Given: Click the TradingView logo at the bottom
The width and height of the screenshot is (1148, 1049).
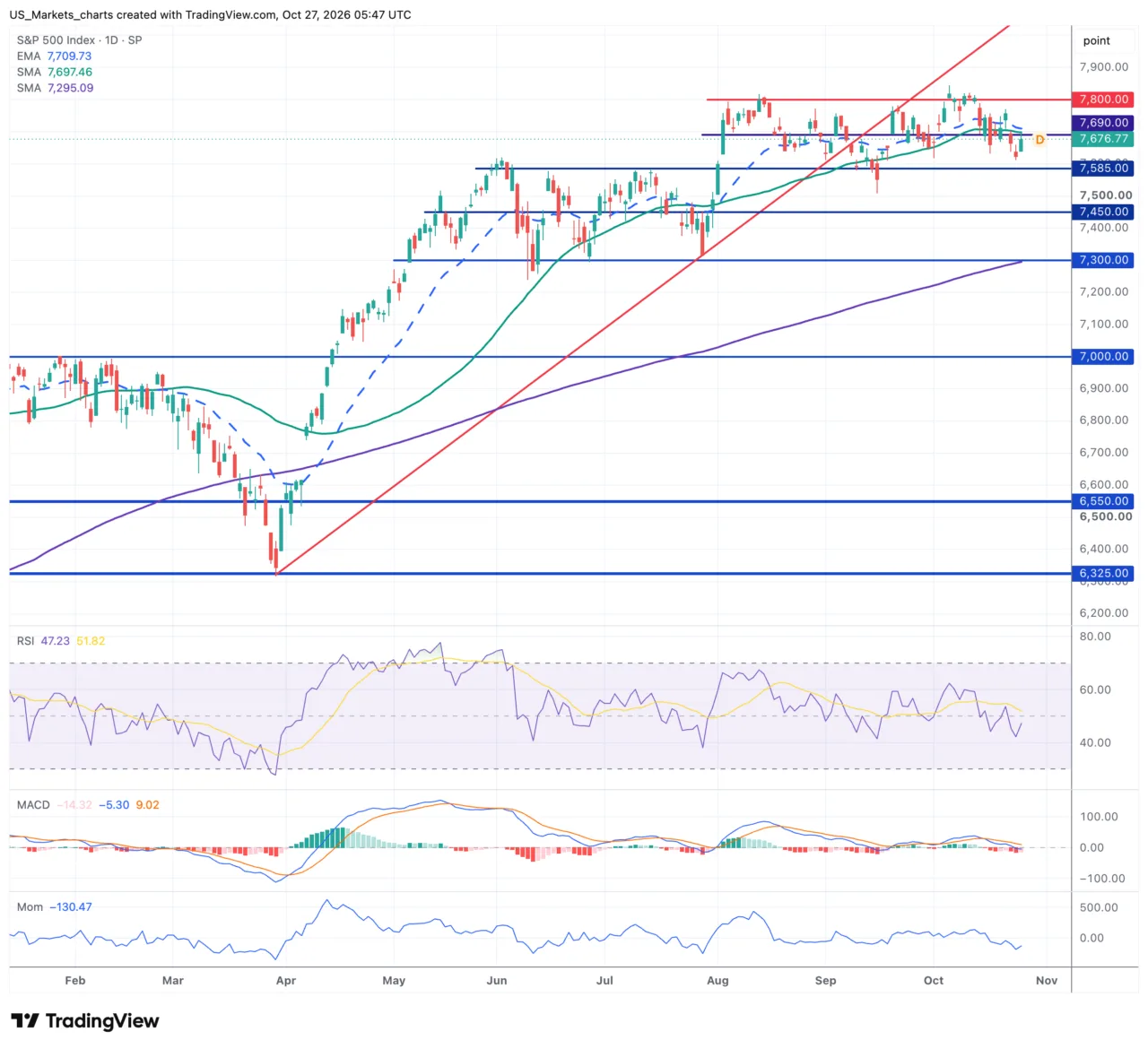Looking at the screenshot, I should pos(85,1020).
